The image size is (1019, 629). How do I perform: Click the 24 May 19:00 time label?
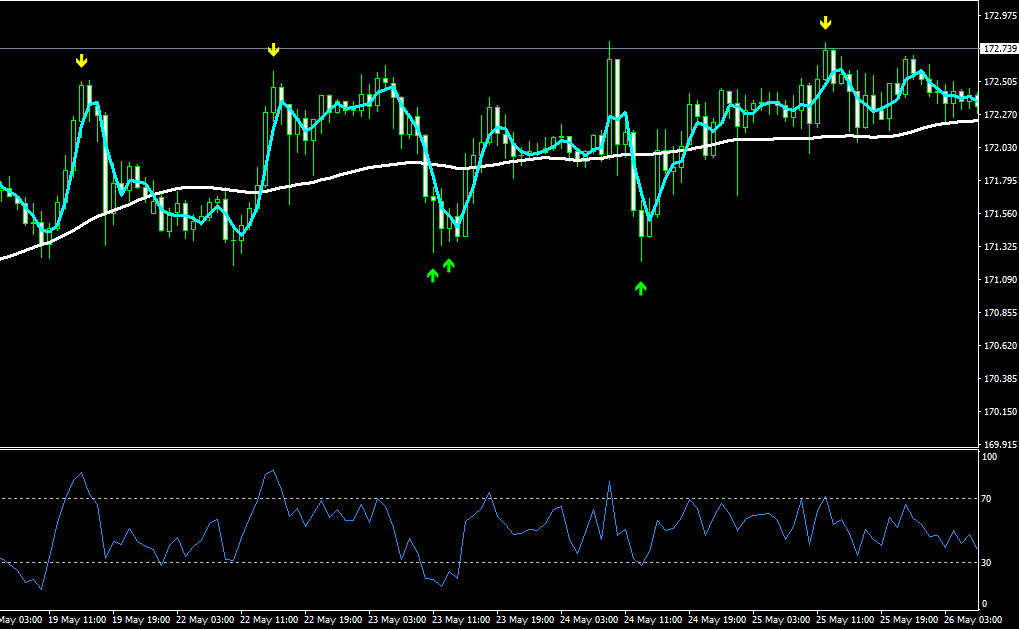717,620
